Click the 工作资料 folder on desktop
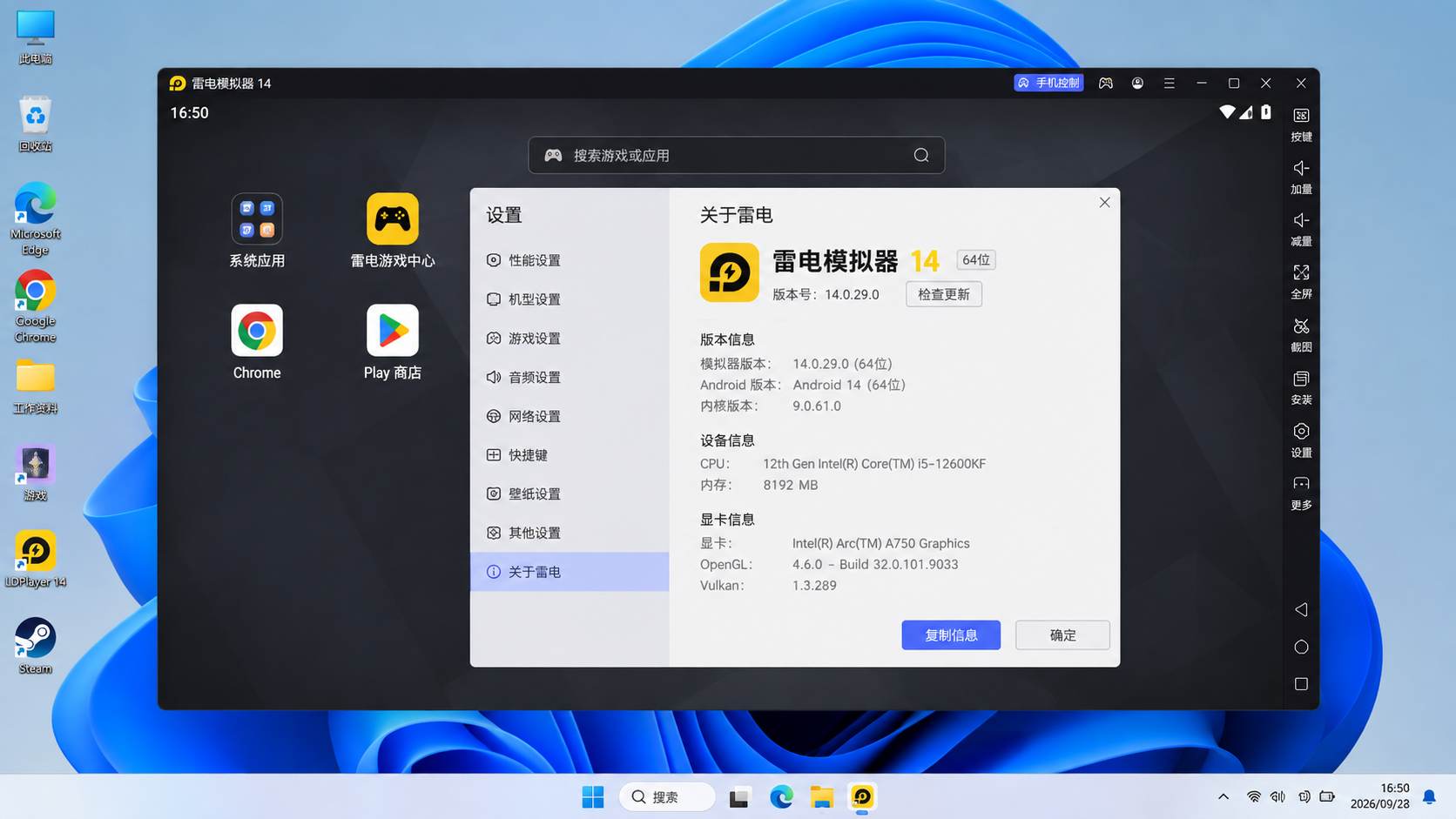Image resolution: width=1456 pixels, height=819 pixels. coord(36,386)
